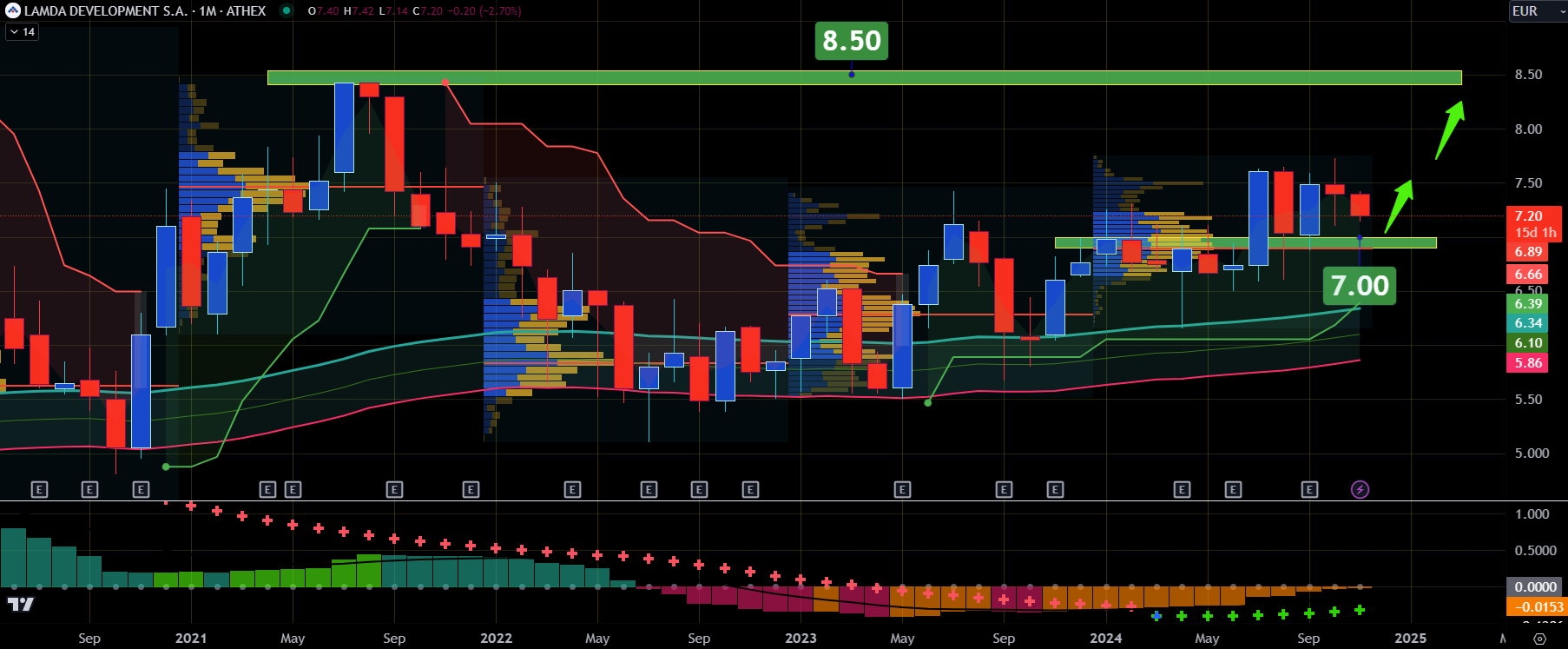This screenshot has height=649, width=1568.
Task: Click 2025 on the time axis
Action: [1410, 638]
